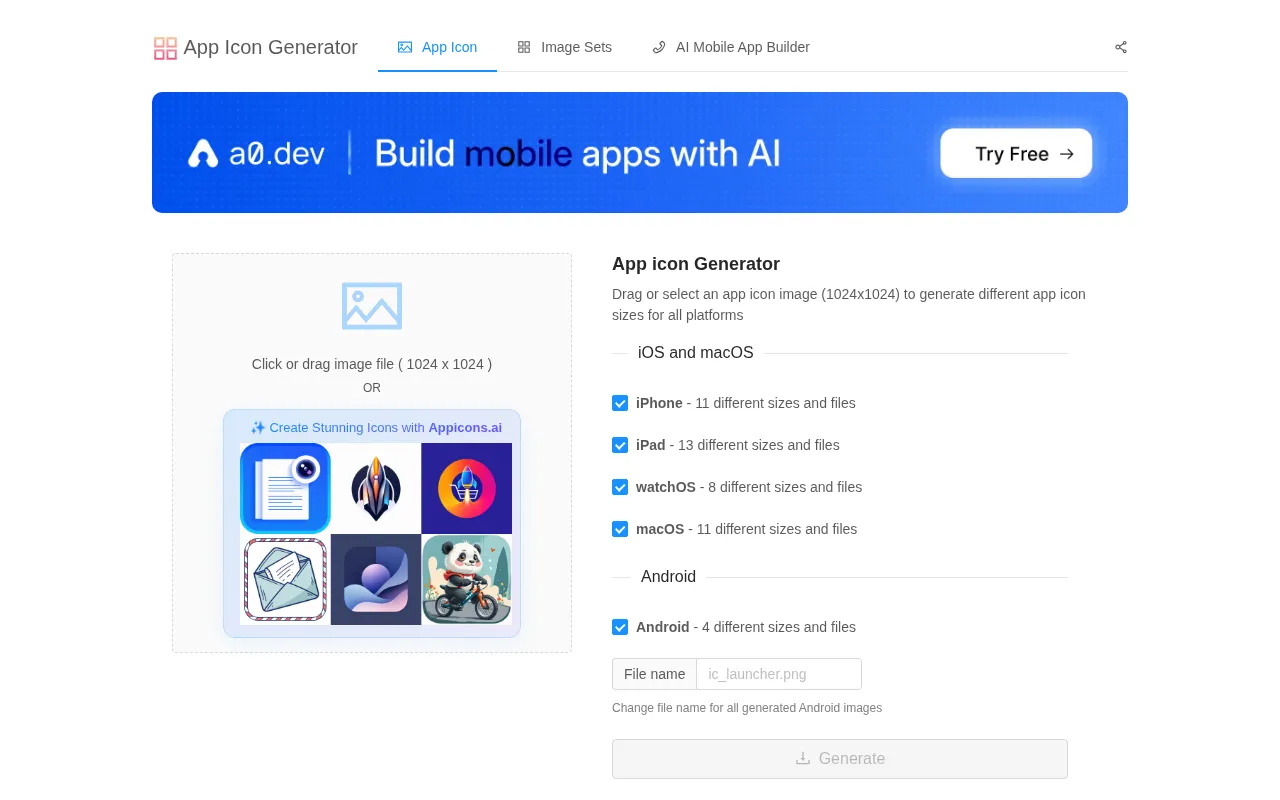
Task: Open the AI Mobile App Builder tab
Action: (x=731, y=47)
